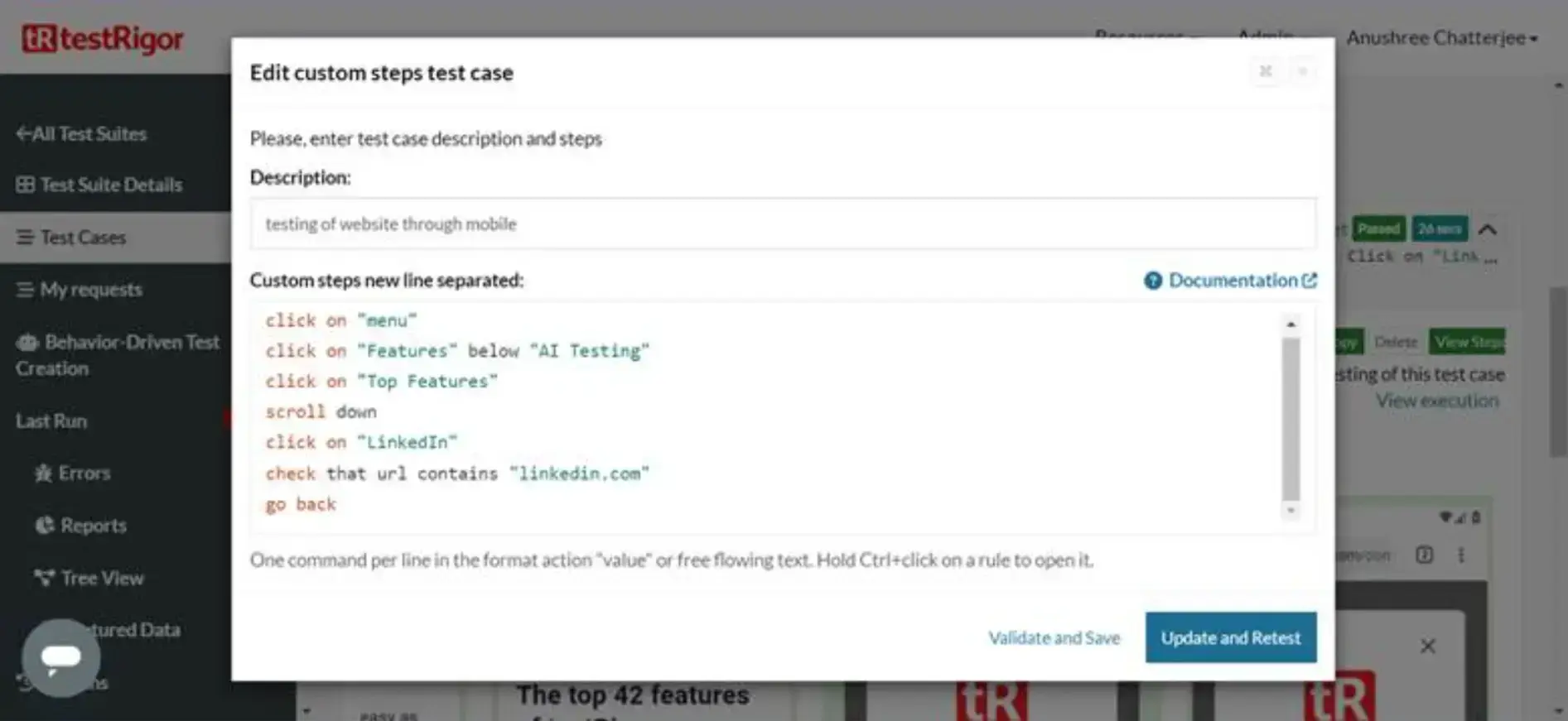Click the Test Suite Details grid icon
The image size is (1568, 721).
26,185
